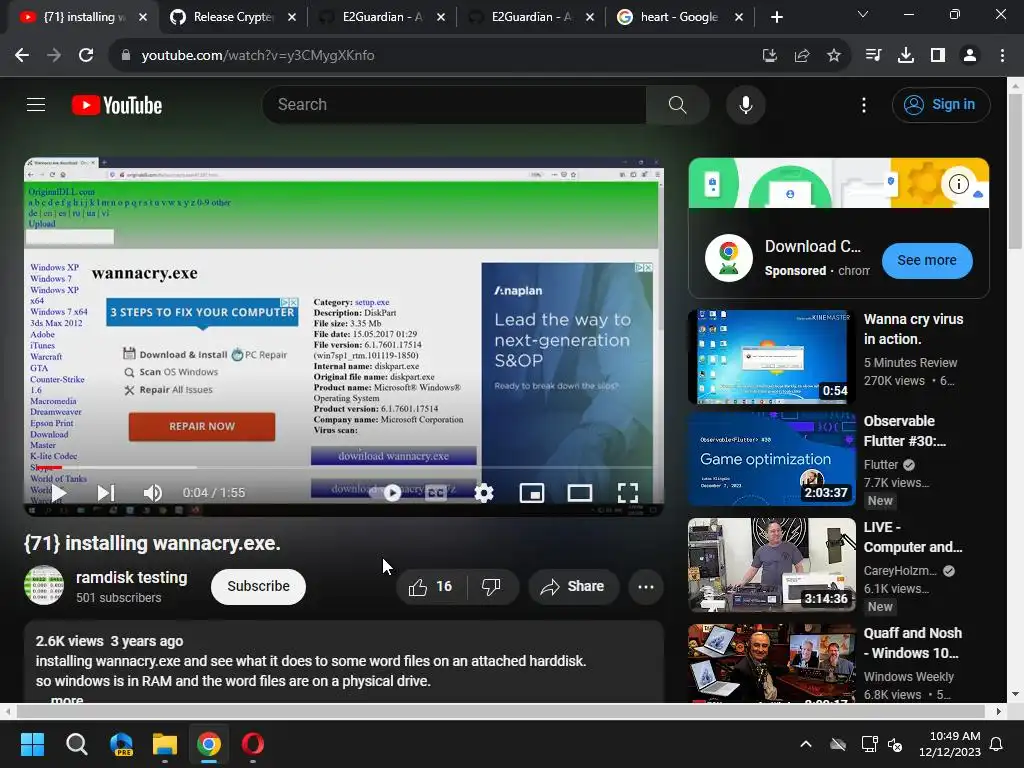Dislike the video with thumbs down
Viewport: 1024px width, 768px height.
pos(491,586)
